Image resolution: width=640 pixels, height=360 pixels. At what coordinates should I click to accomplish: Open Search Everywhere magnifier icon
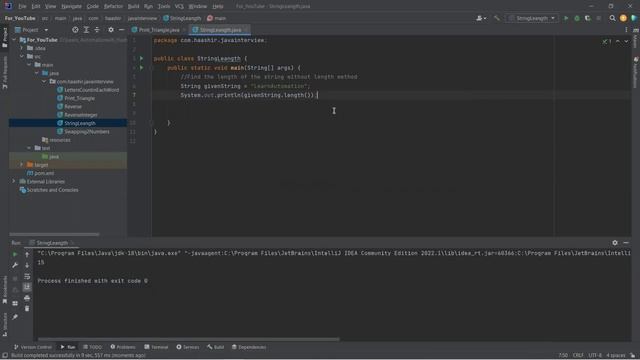(x=612, y=18)
